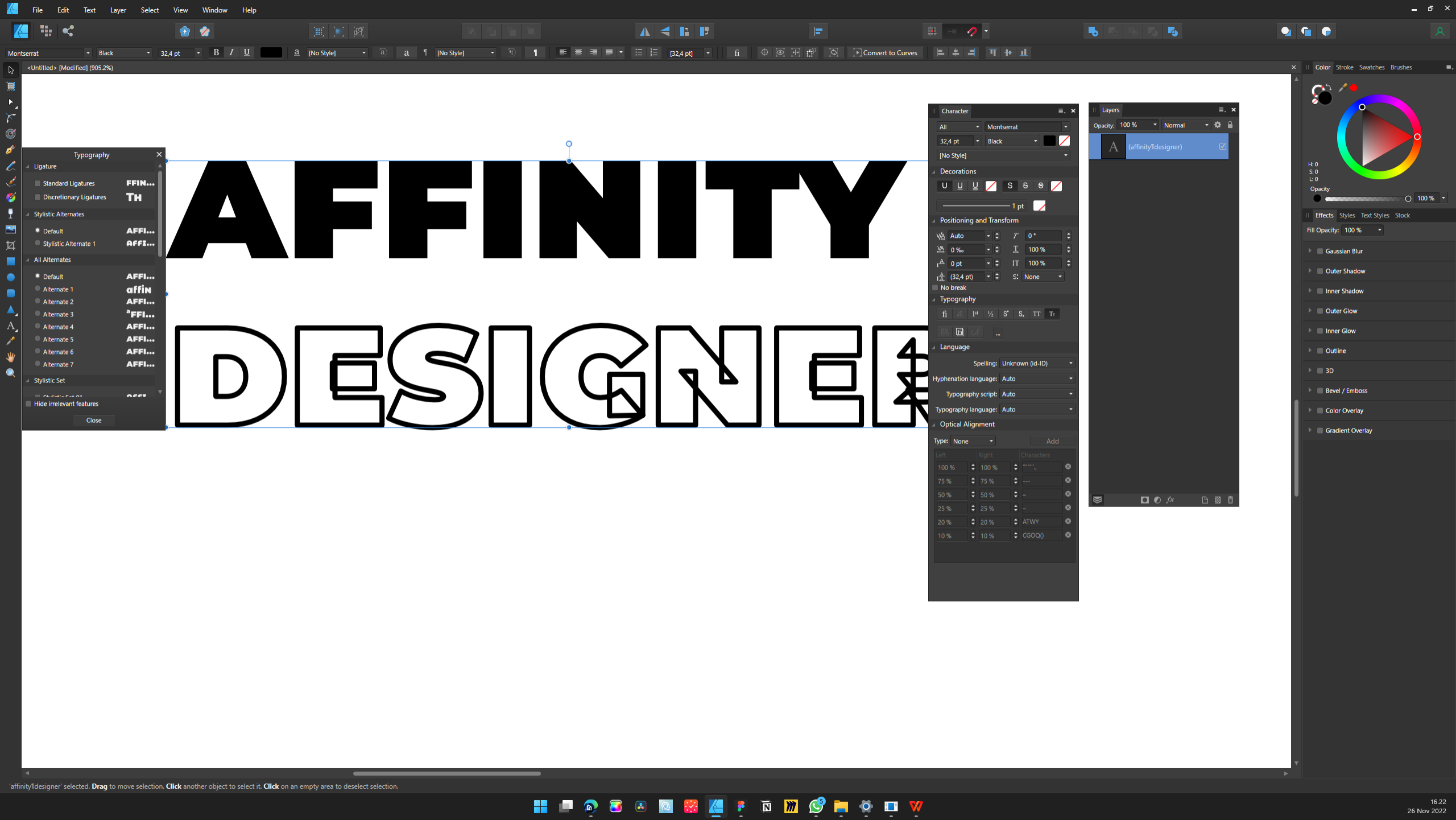
Task: Click Convert to Curves button
Action: coord(886,52)
